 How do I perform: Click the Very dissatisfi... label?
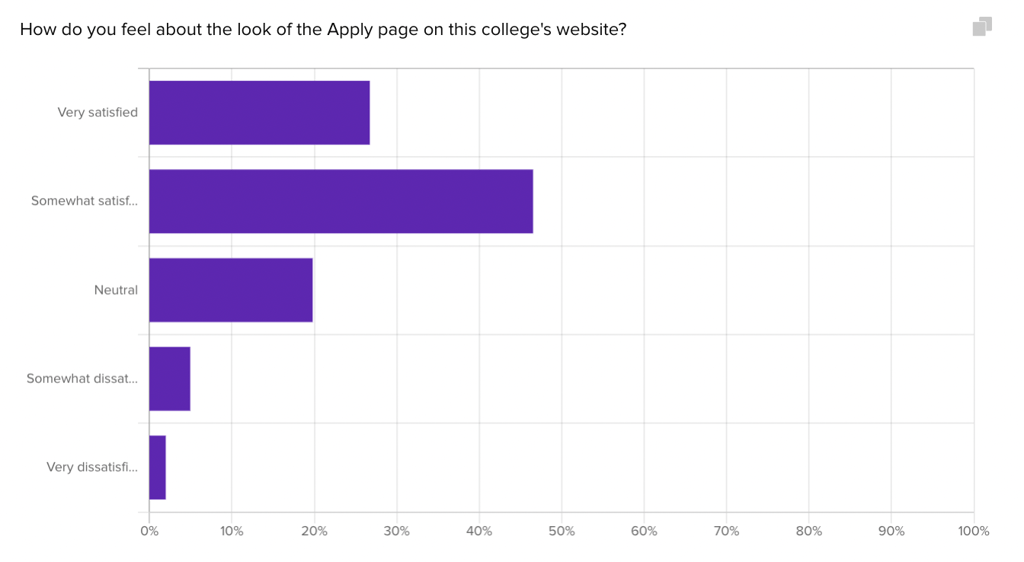pos(92,467)
